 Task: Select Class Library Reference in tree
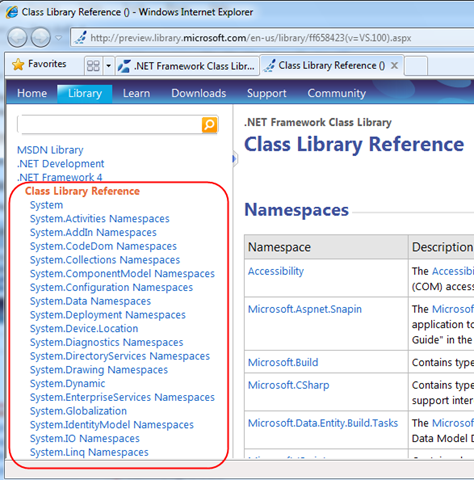tap(82, 191)
